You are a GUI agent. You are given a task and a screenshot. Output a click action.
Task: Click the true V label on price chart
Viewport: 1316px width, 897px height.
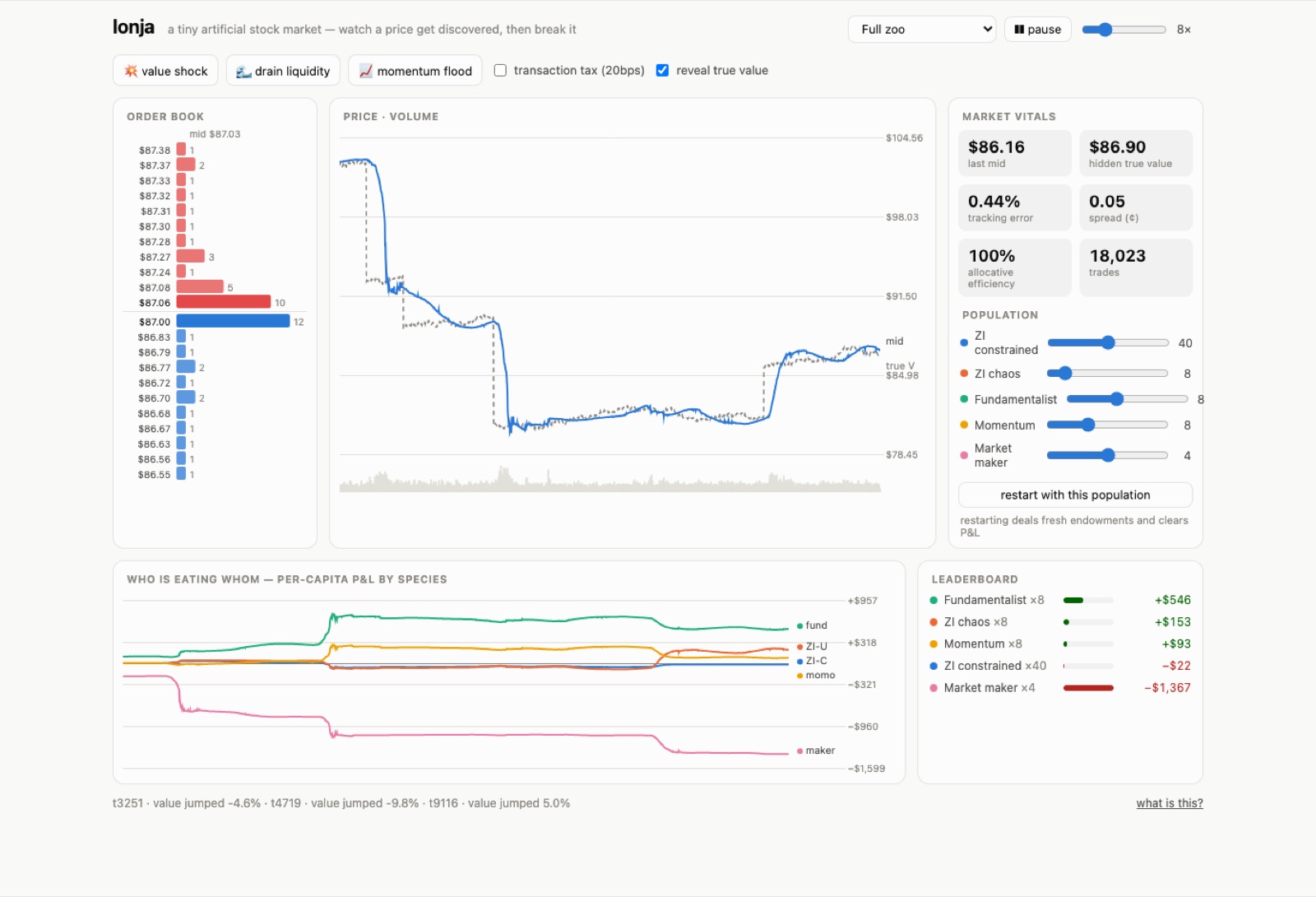(900, 365)
